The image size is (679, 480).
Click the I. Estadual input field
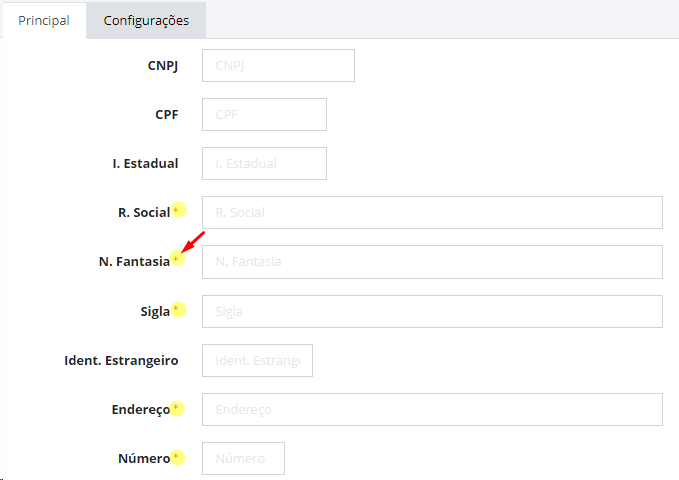click(x=264, y=163)
